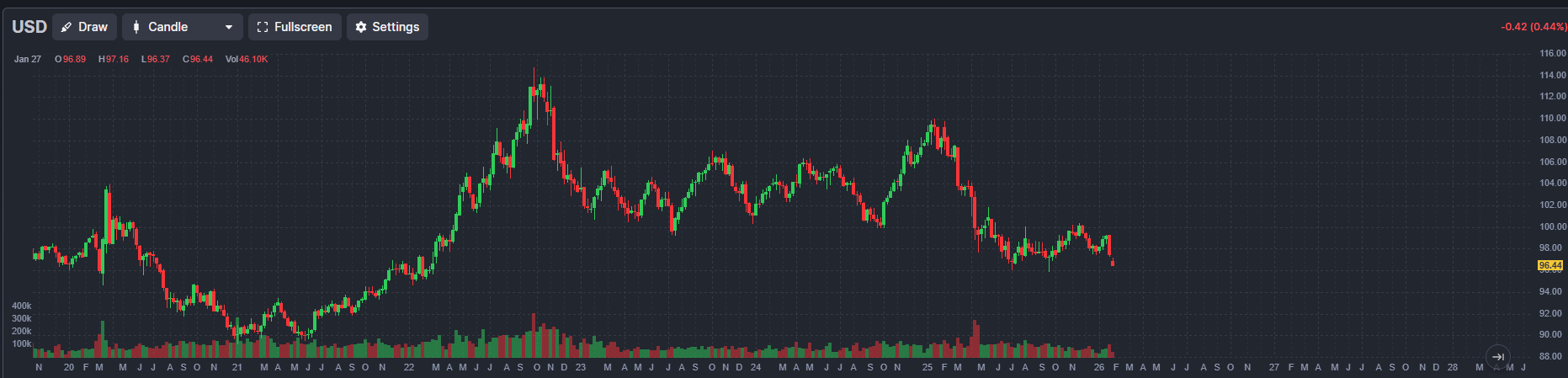Click the Jan 27 date readout
This screenshot has width=1568, height=378.
pos(28,59)
